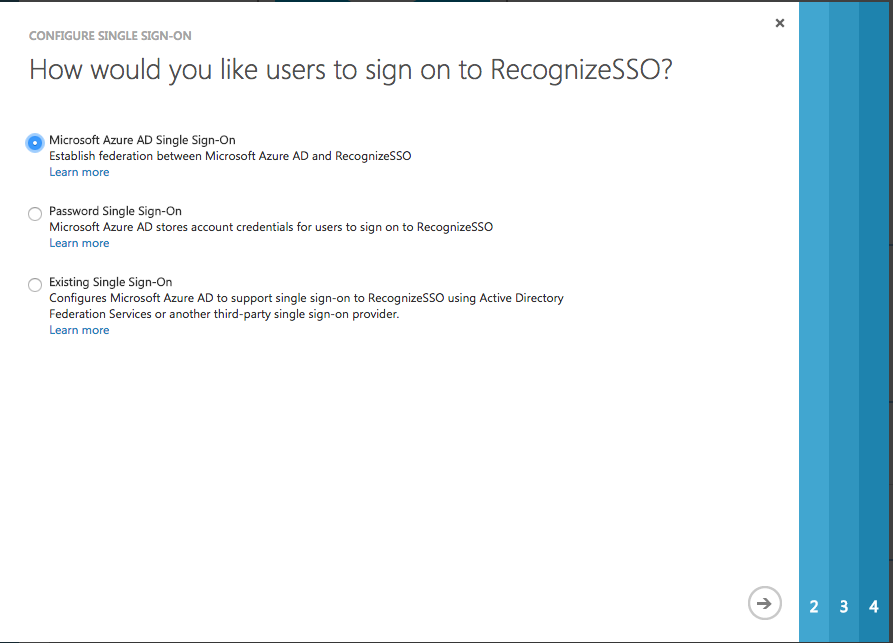The width and height of the screenshot is (893, 643).
Task: Click the Existing Single Sign-On label text
Action: point(110,282)
